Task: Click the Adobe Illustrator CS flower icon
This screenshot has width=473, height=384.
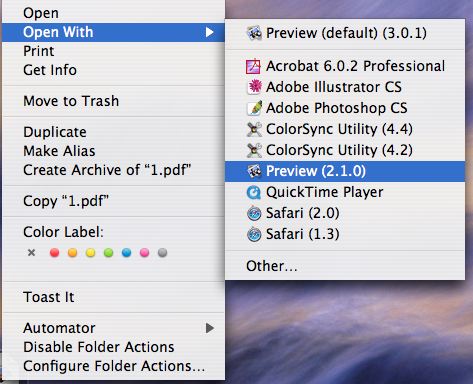Action: pos(255,87)
